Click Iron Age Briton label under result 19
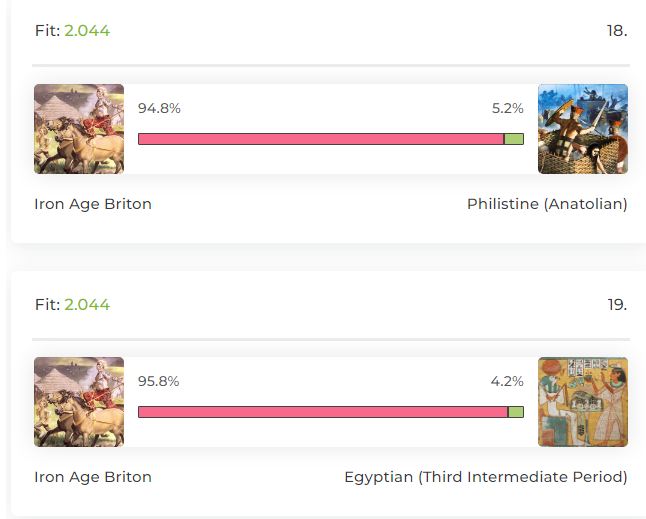646x519 pixels. coord(93,477)
